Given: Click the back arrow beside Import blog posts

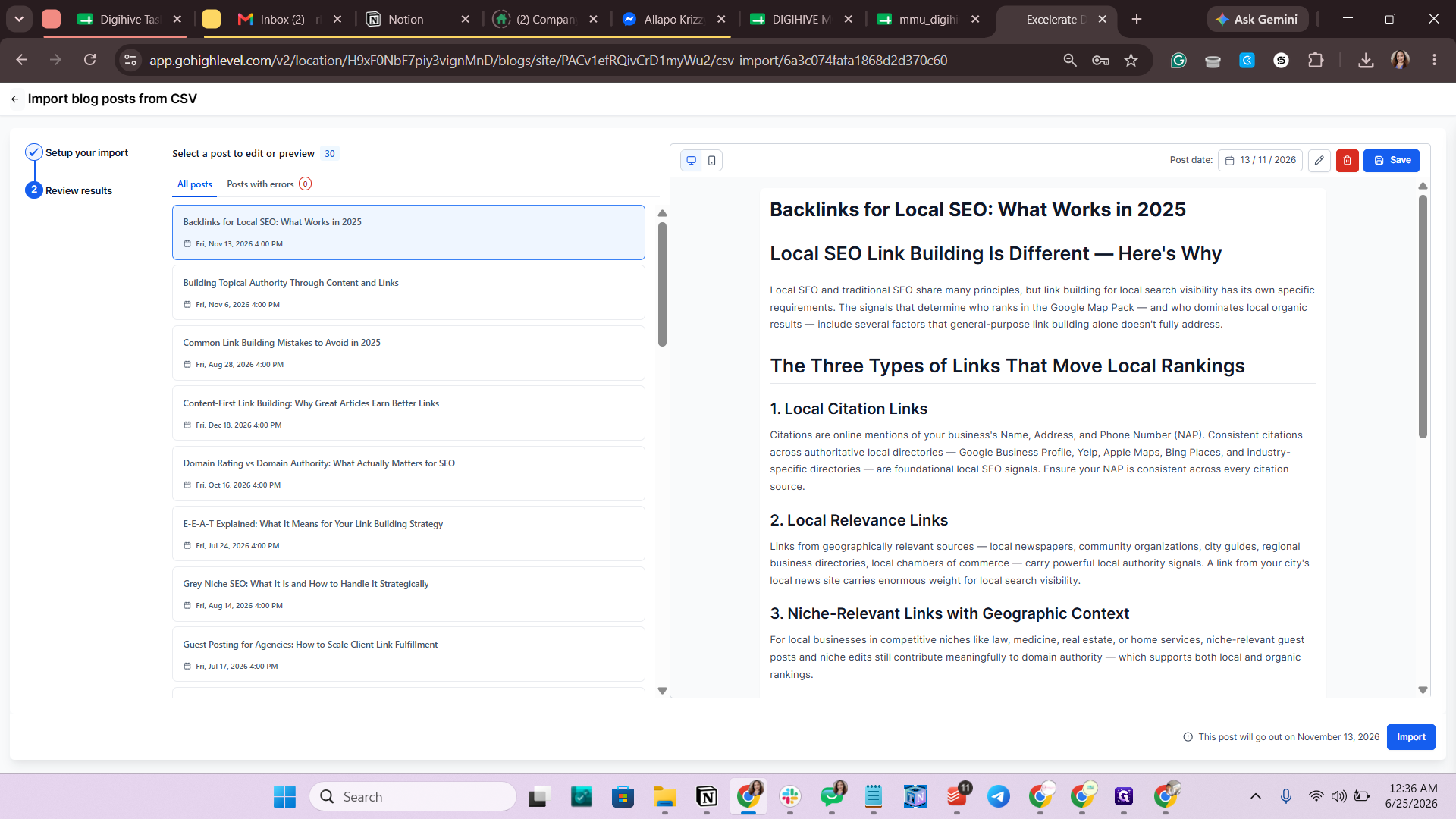Looking at the screenshot, I should click(15, 99).
